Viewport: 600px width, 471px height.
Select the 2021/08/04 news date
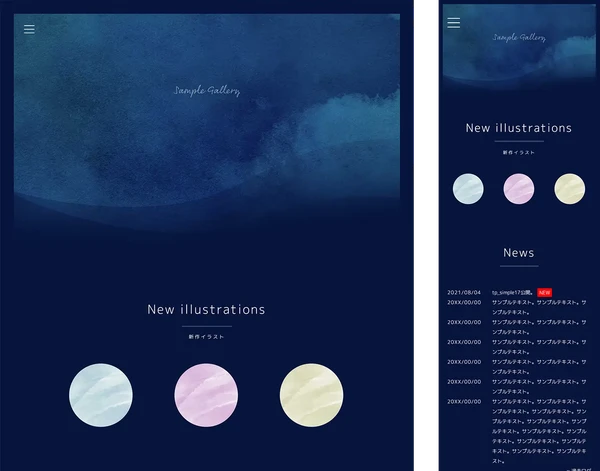click(464, 292)
